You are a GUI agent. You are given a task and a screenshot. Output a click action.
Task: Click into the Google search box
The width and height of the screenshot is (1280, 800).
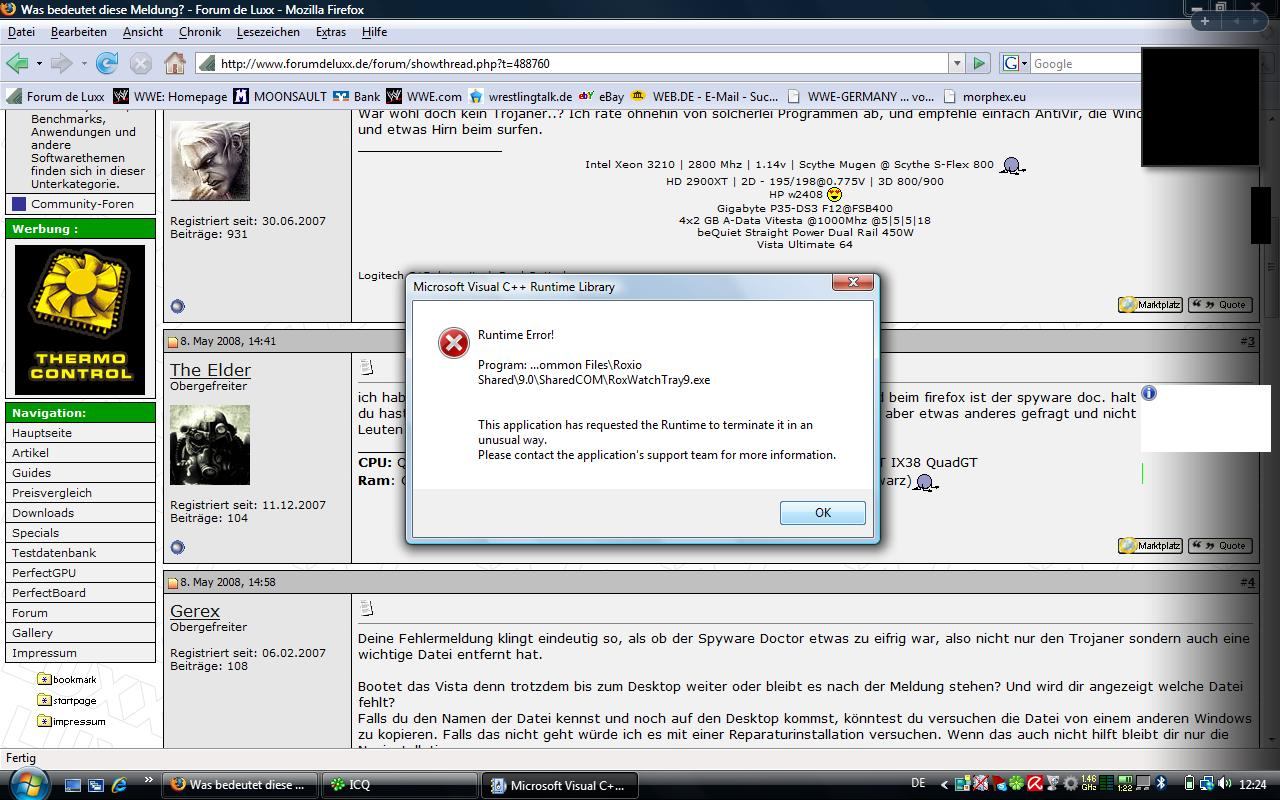click(x=1085, y=63)
